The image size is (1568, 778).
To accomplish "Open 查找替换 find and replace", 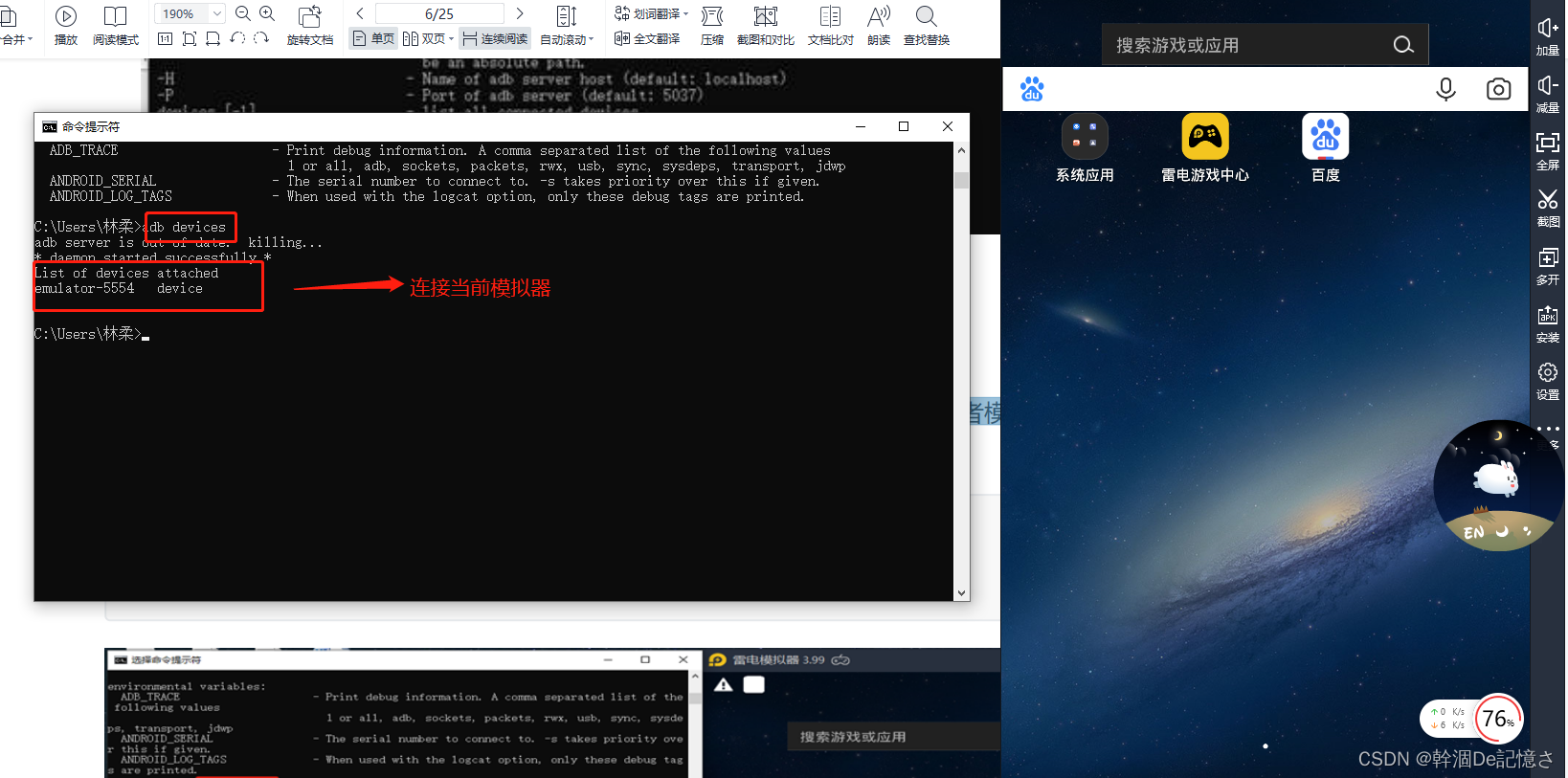I will tap(927, 25).
